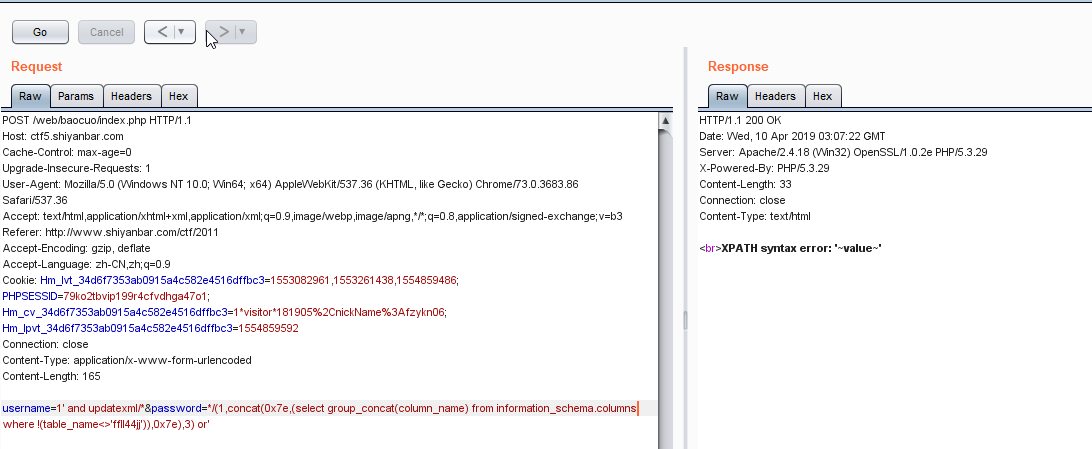The width and height of the screenshot is (1092, 449).
Task: Click Content-Type: application/x-www-form-urlencoded line
Action: [127, 361]
